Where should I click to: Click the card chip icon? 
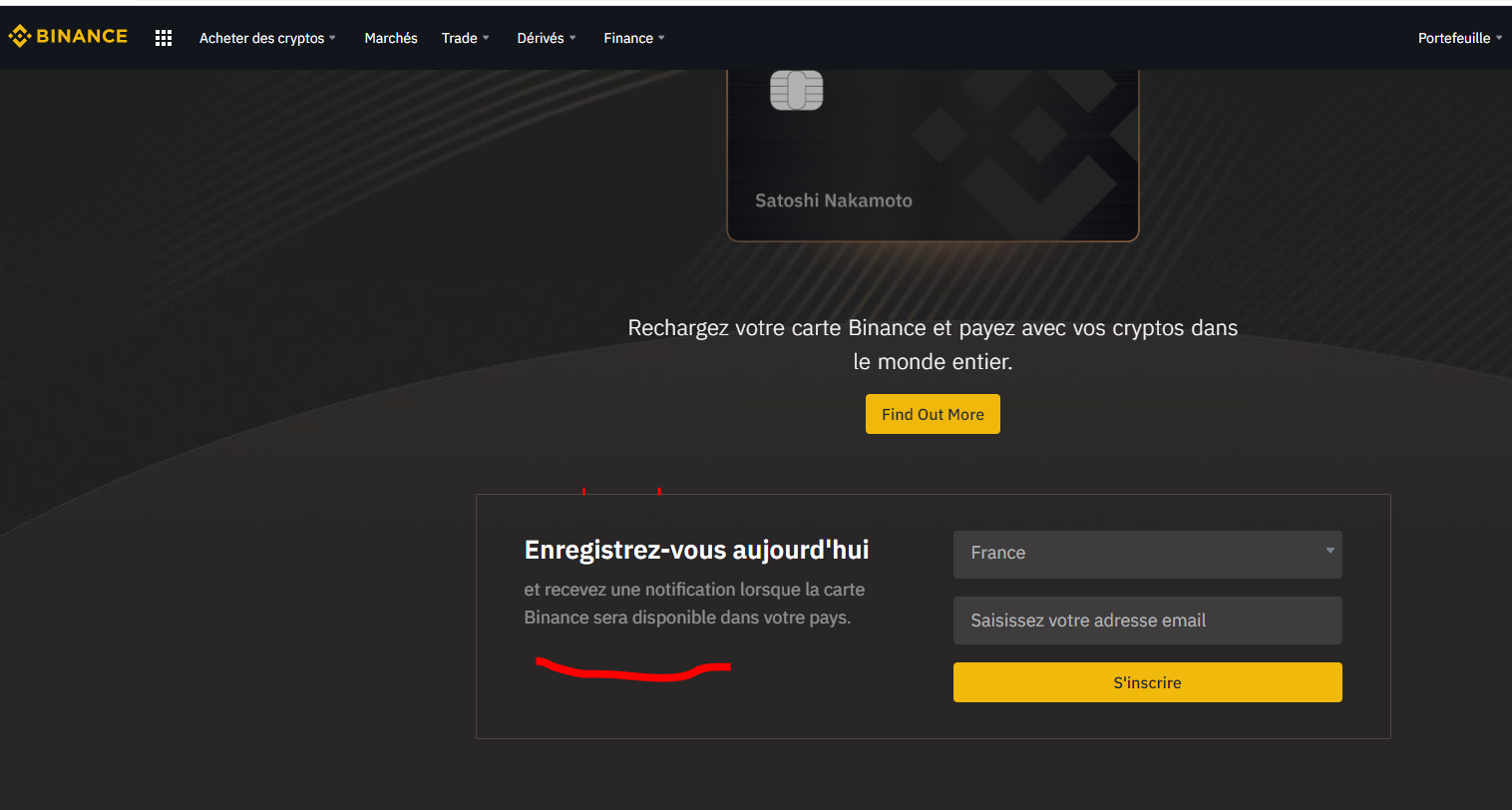(796, 90)
